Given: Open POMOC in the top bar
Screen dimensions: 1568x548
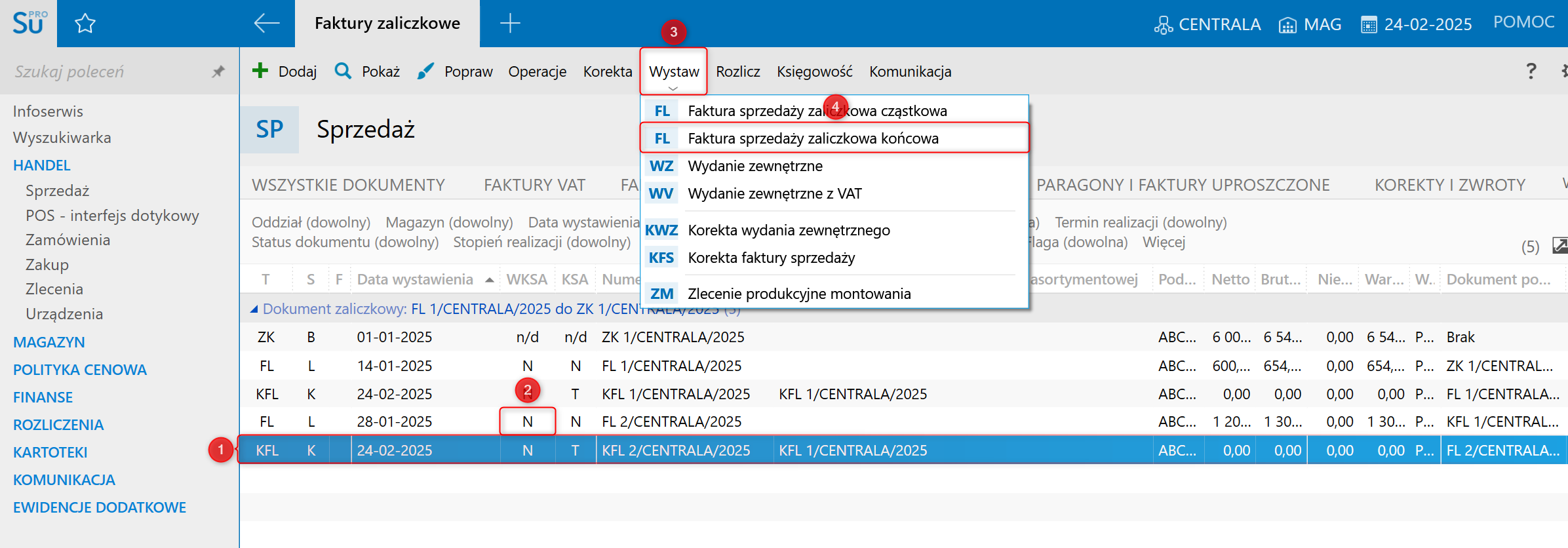Looking at the screenshot, I should click(1524, 22).
